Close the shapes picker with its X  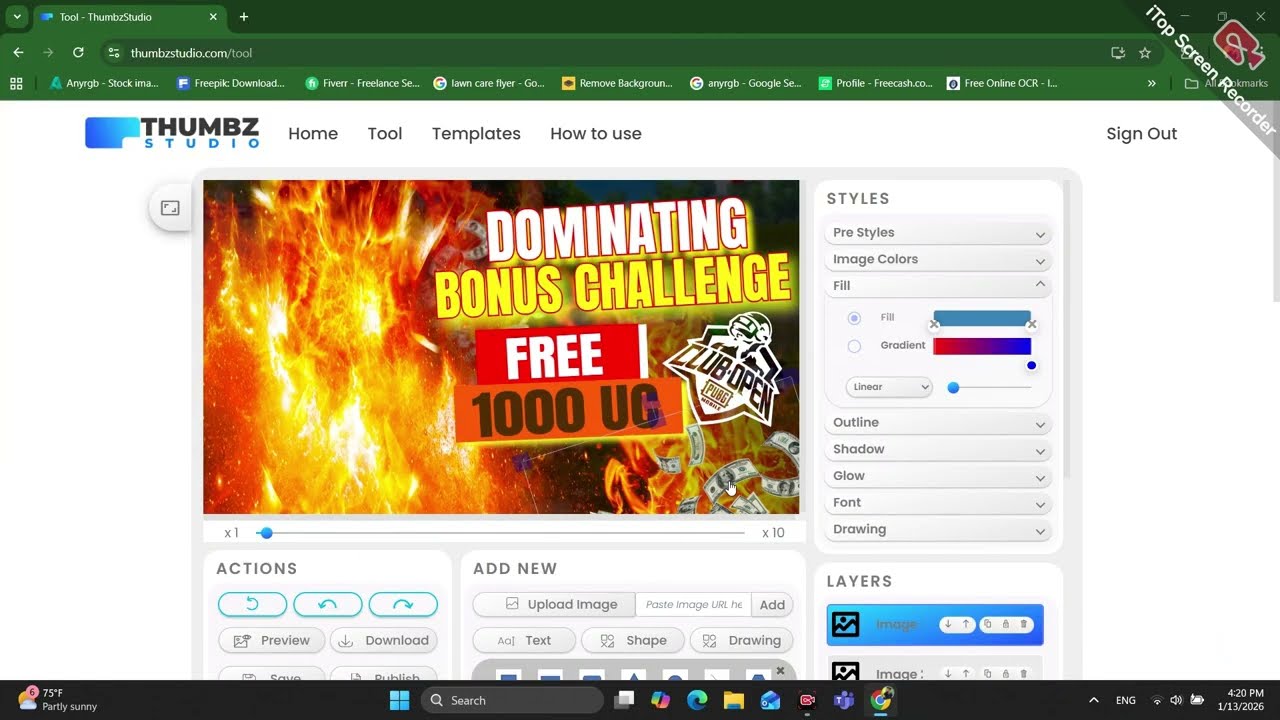point(781,671)
